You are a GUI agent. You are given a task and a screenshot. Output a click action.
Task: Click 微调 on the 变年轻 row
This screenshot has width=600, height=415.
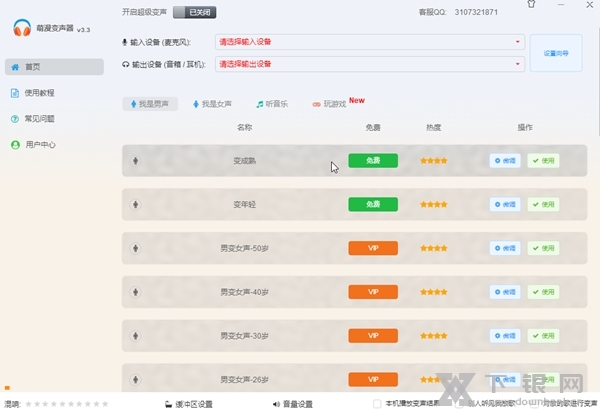[505, 204]
